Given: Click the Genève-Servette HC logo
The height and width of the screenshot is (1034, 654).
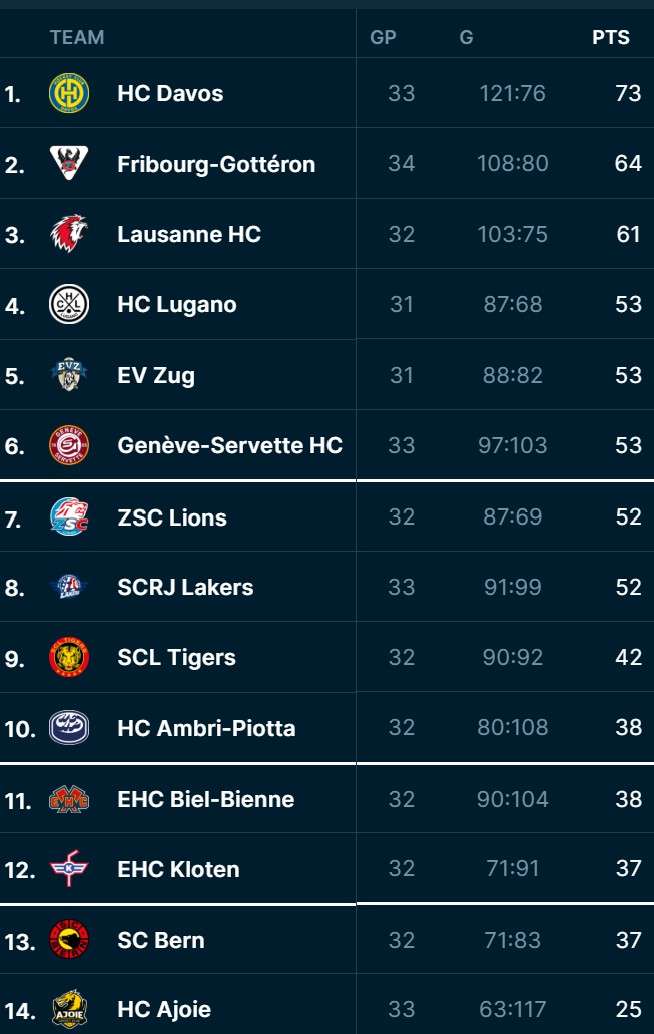Looking at the screenshot, I should point(69,445).
